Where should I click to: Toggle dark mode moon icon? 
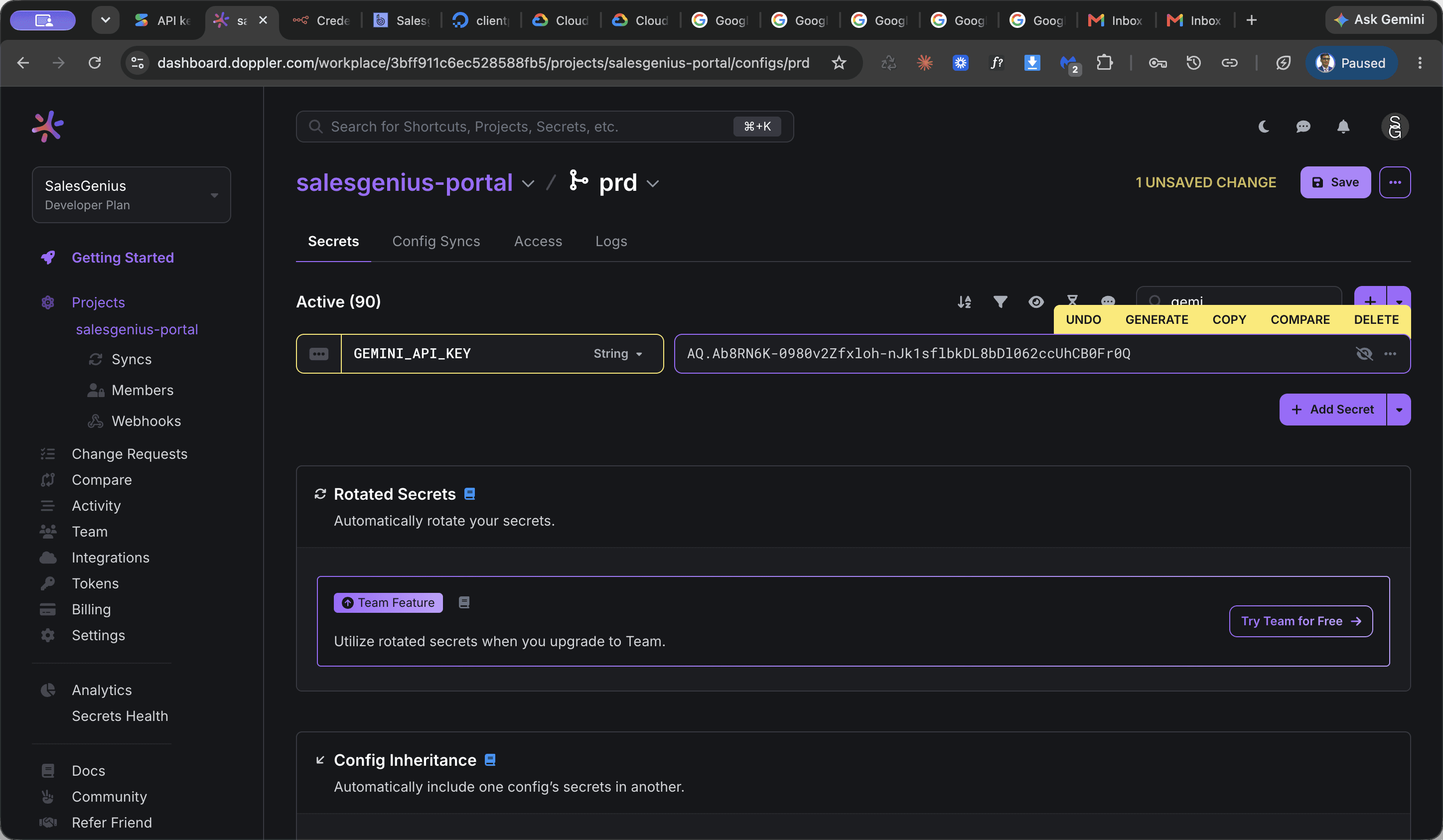1264,127
